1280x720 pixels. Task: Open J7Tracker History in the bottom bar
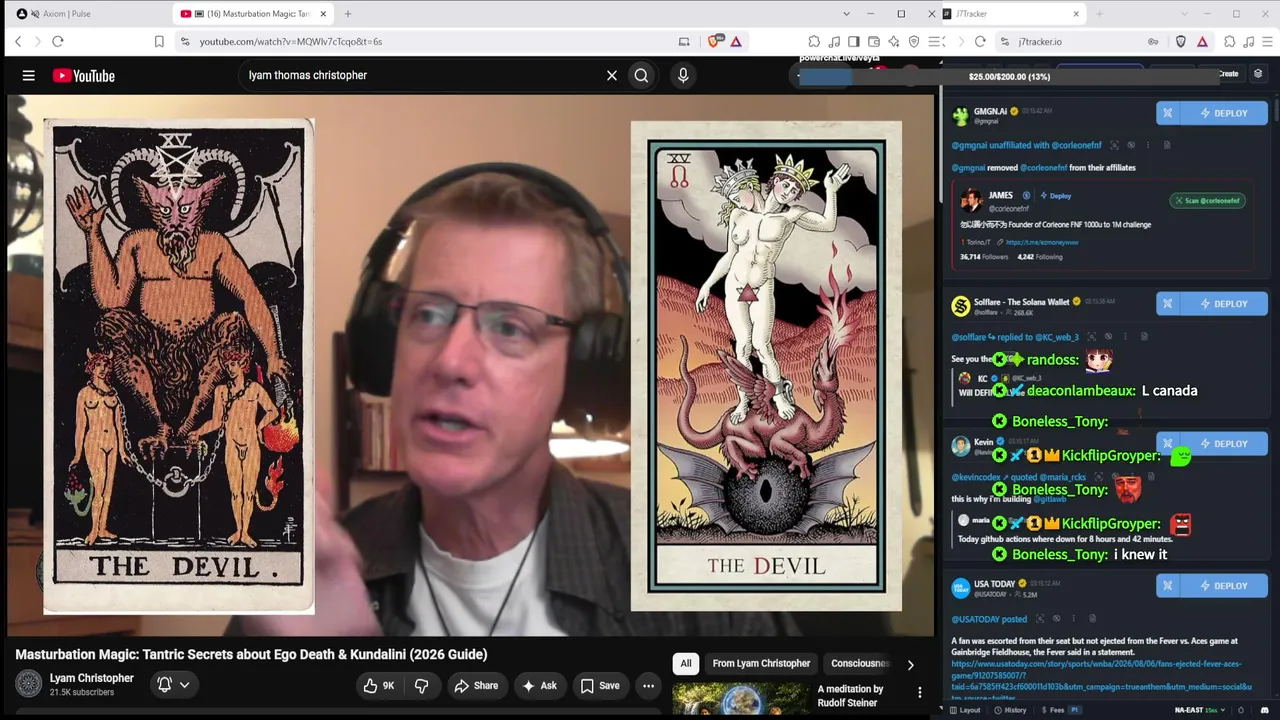1011,710
